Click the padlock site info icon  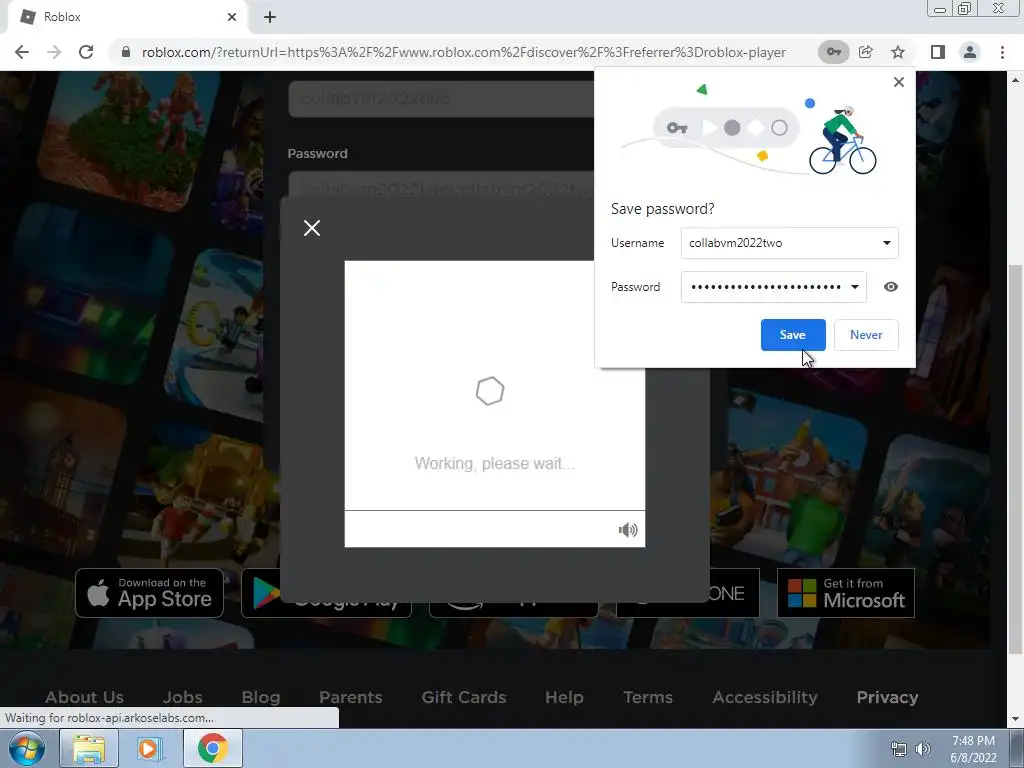(x=126, y=52)
